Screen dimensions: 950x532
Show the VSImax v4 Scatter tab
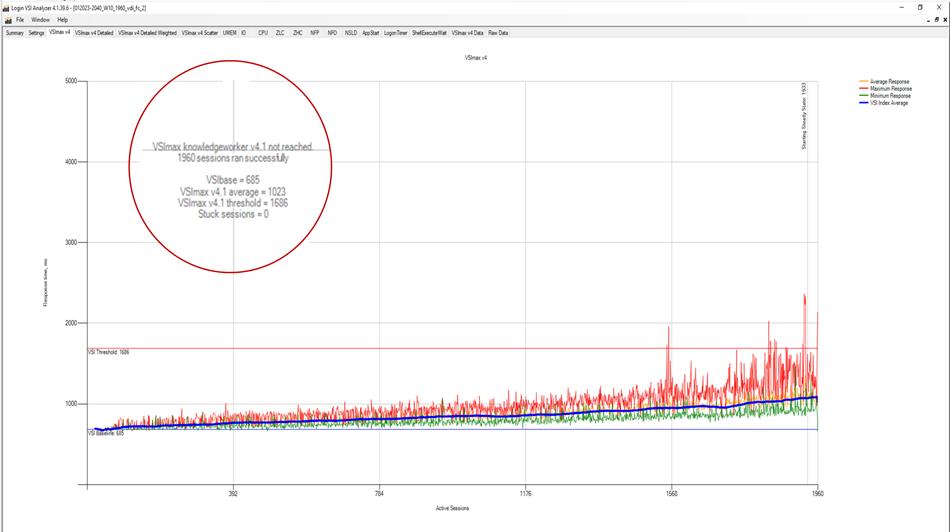click(x=200, y=32)
